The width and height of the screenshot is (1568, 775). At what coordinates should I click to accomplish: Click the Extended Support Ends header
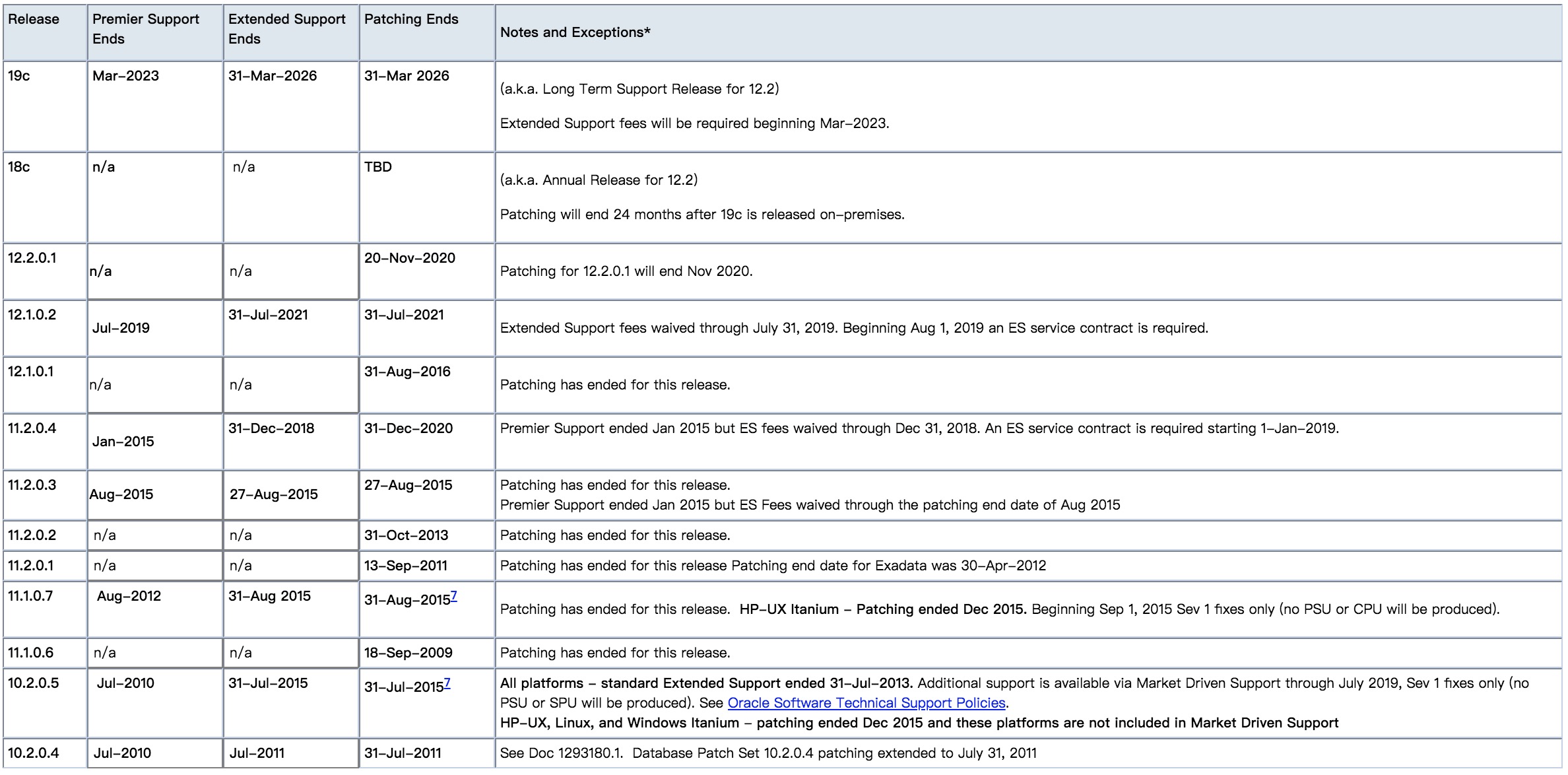286,29
